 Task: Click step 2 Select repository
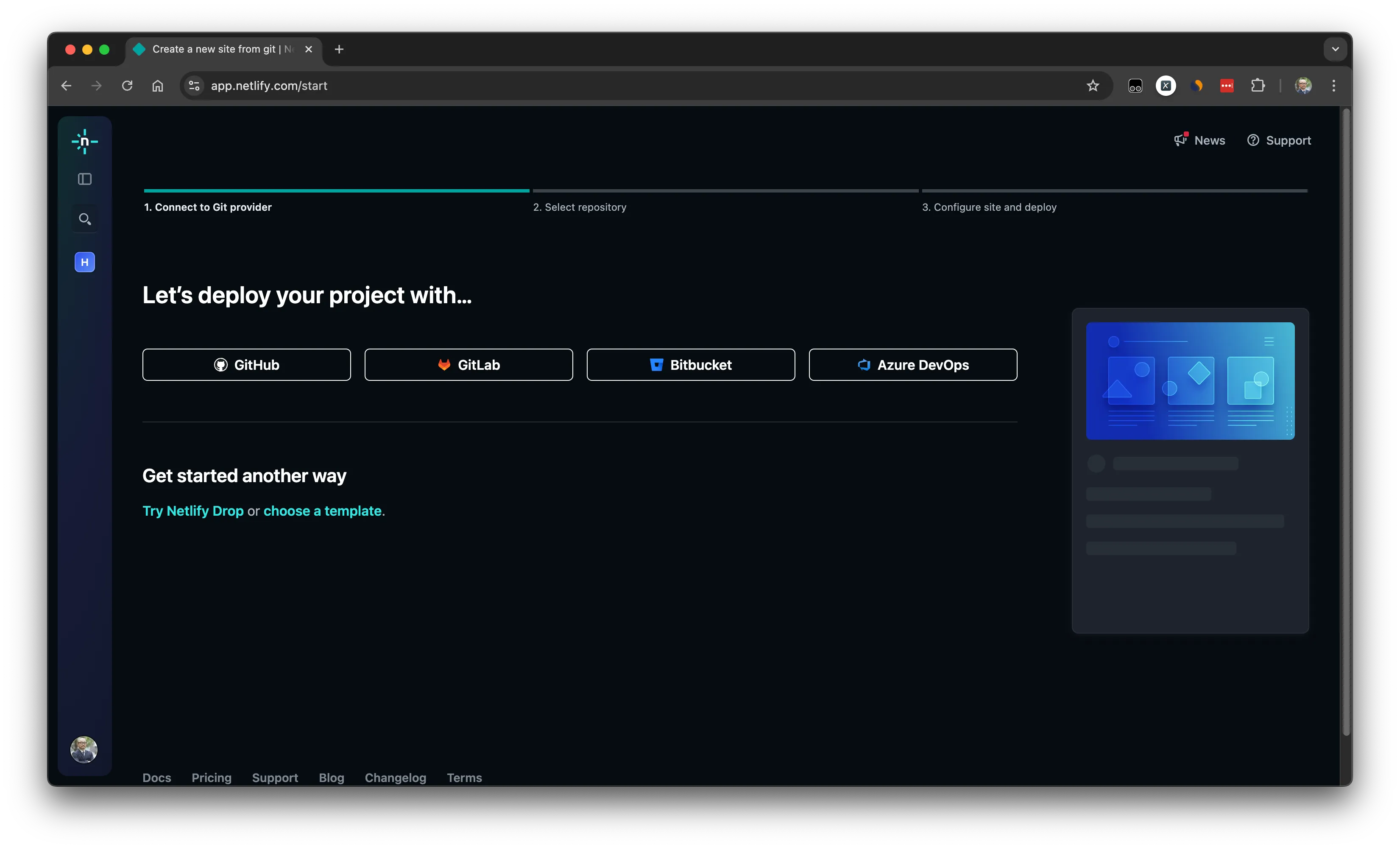pos(580,207)
